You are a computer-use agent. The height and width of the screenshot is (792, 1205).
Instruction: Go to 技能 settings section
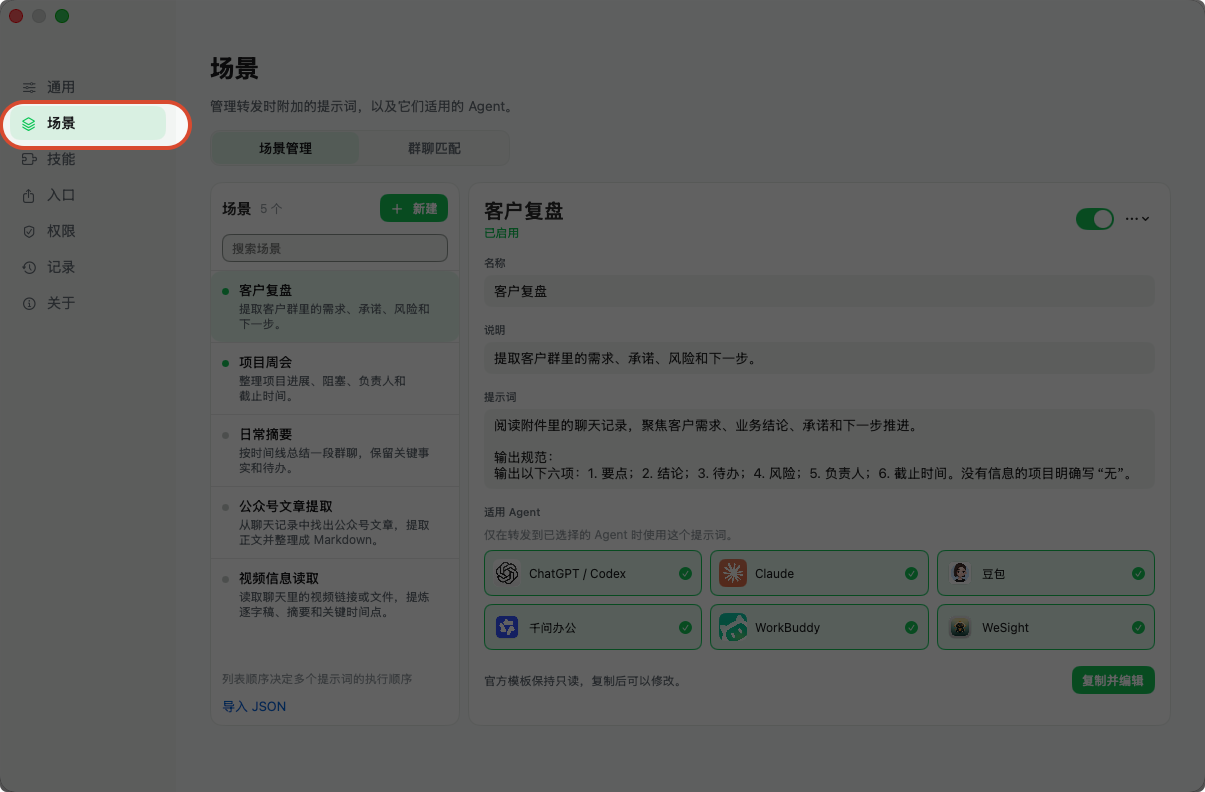[x=88, y=160]
